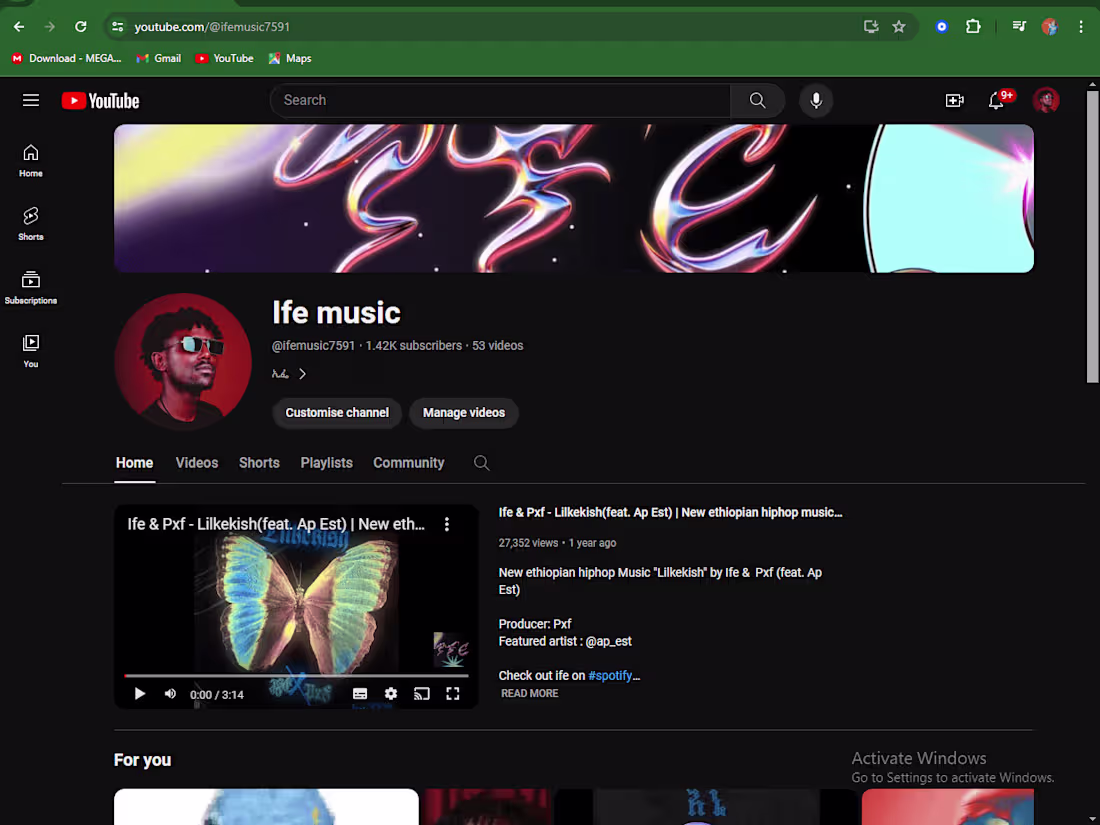Open the notifications bell

[x=996, y=100]
